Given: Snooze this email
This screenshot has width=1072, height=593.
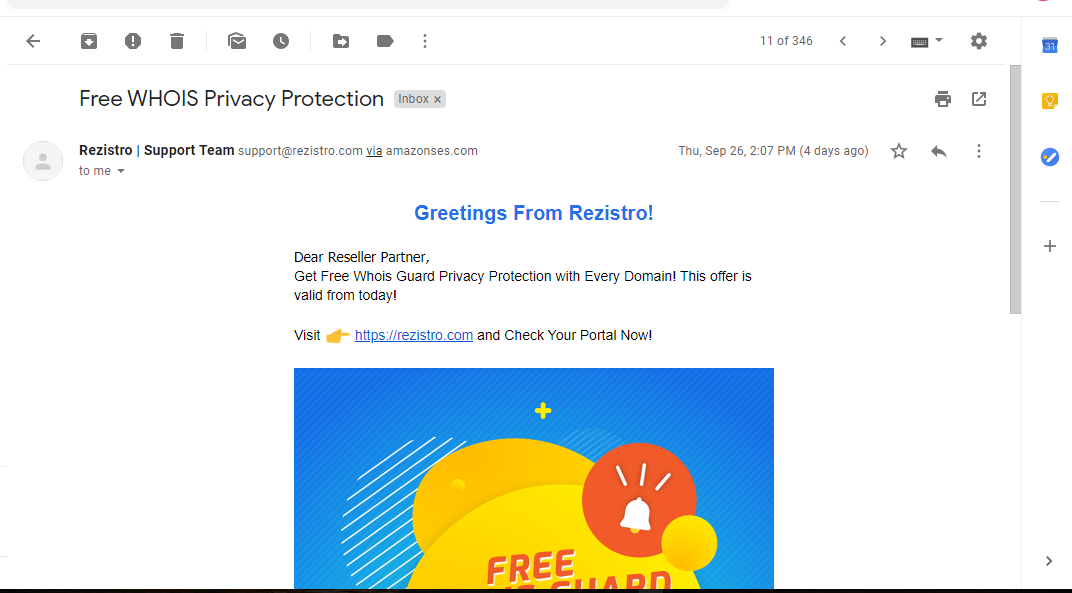Looking at the screenshot, I should click(281, 41).
